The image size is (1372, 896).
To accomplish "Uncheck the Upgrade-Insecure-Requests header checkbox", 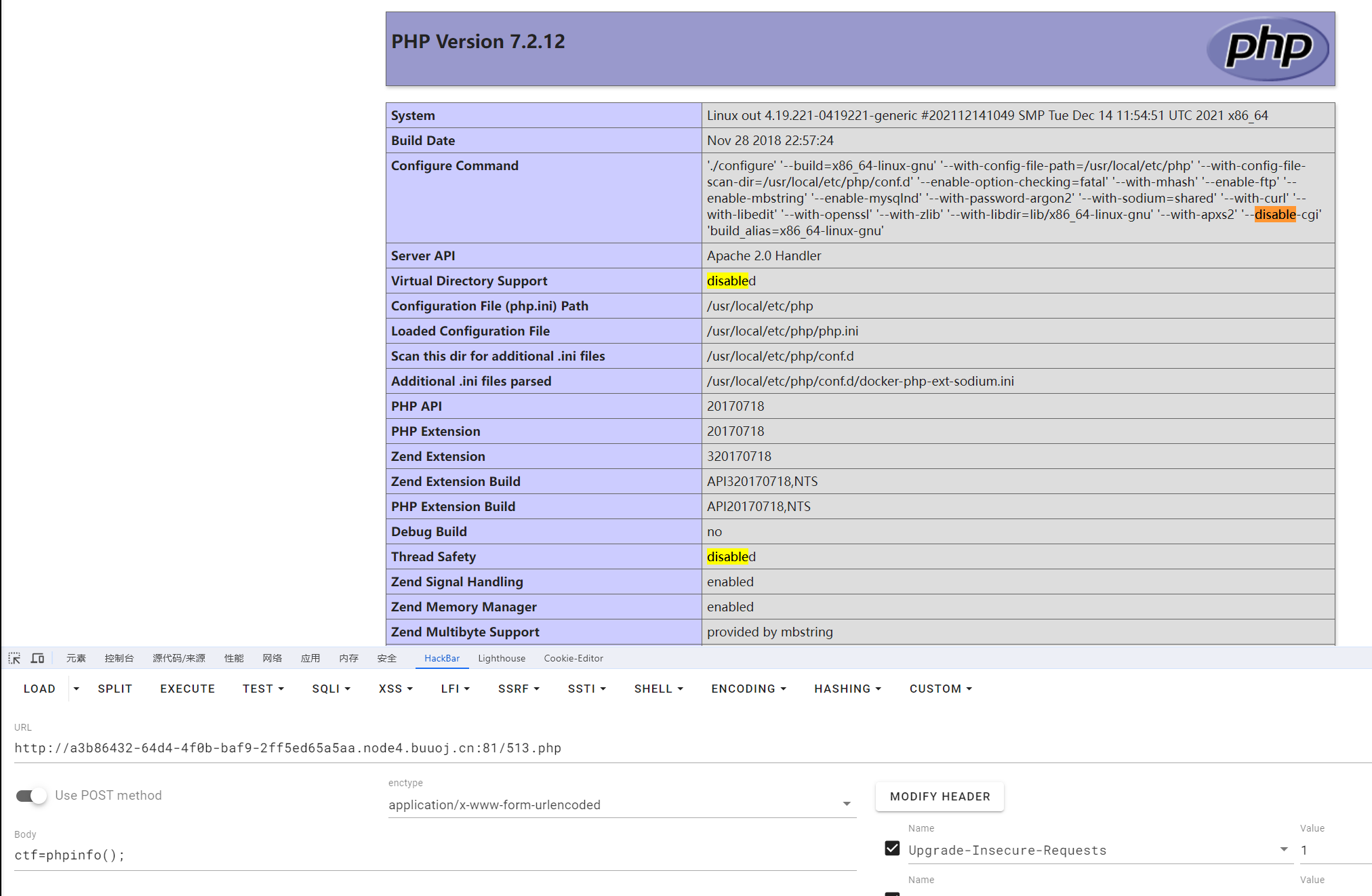I will pos(892,849).
